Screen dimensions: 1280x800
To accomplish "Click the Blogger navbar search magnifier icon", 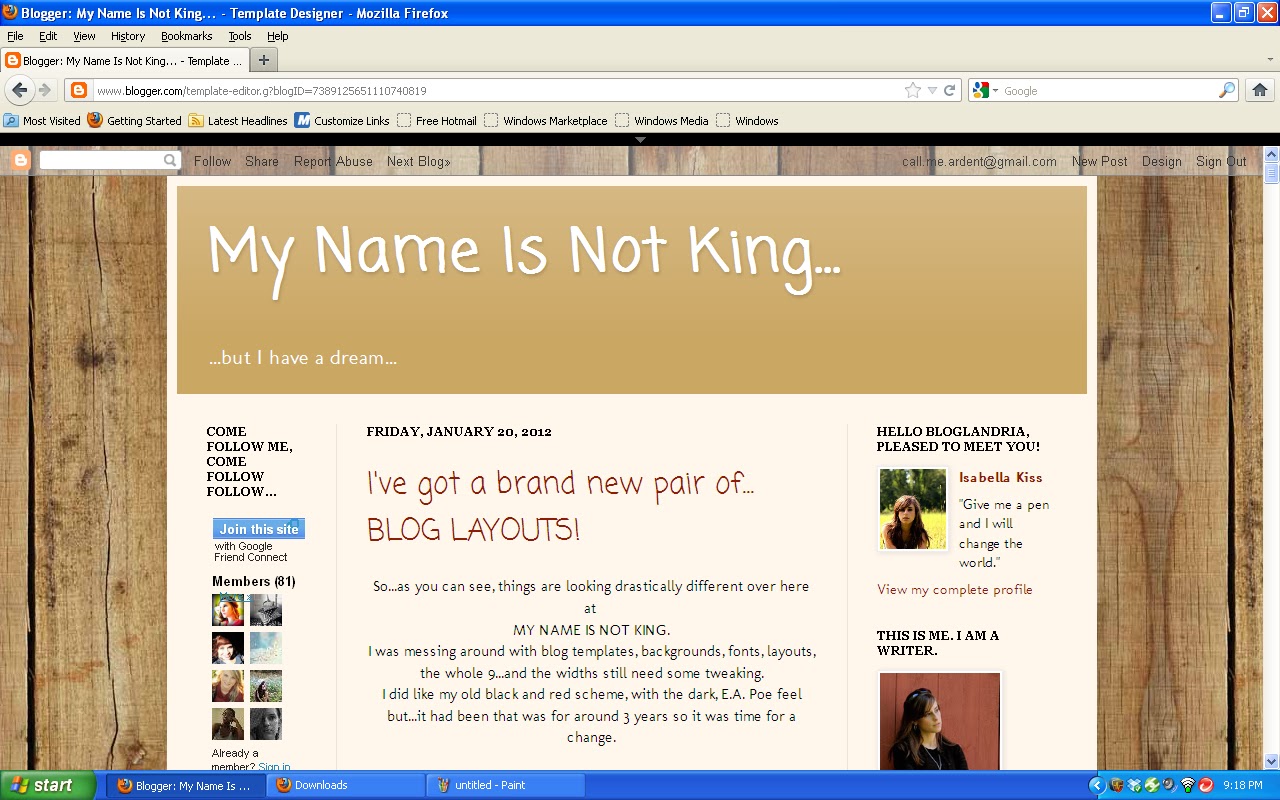I will 171,160.
